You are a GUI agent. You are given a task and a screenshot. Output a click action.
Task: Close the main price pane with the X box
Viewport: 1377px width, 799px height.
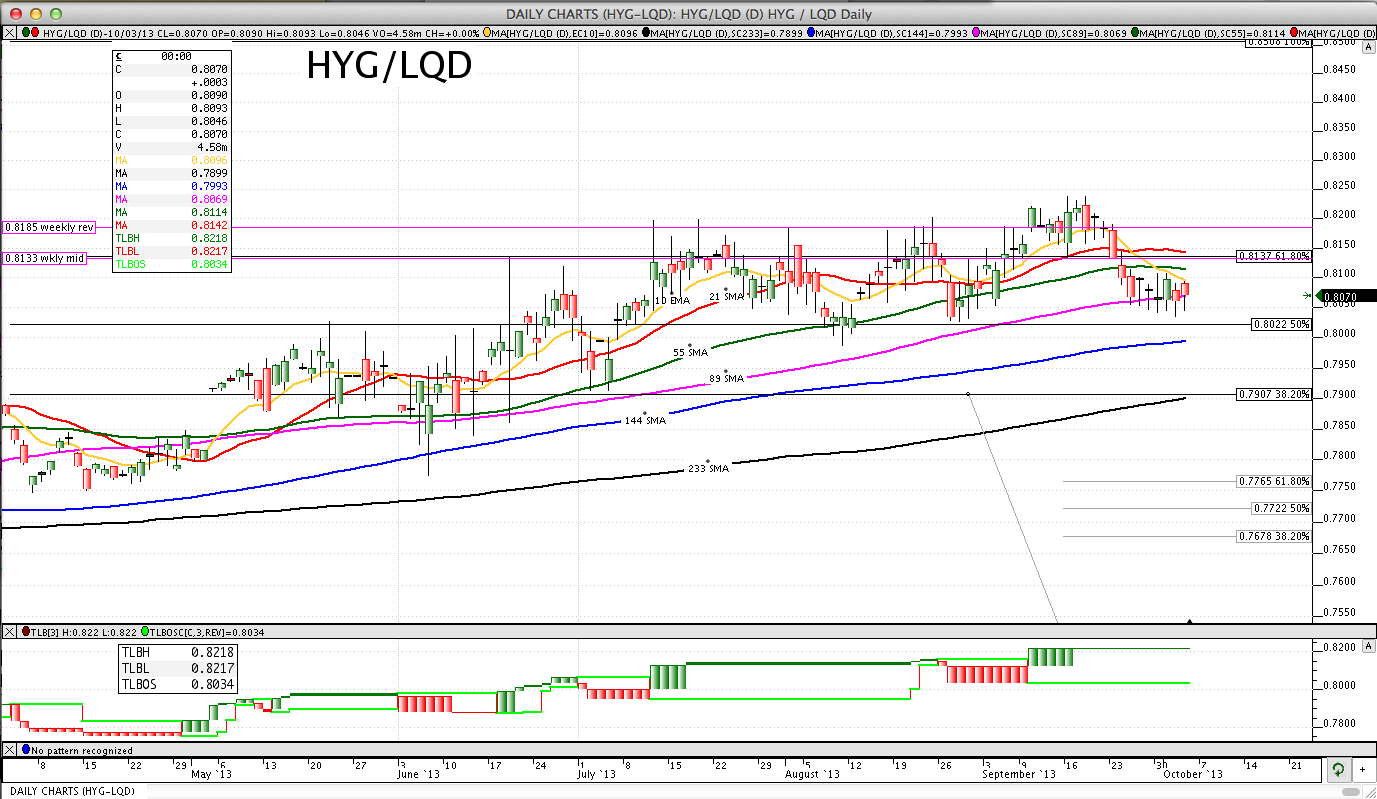coord(9,33)
